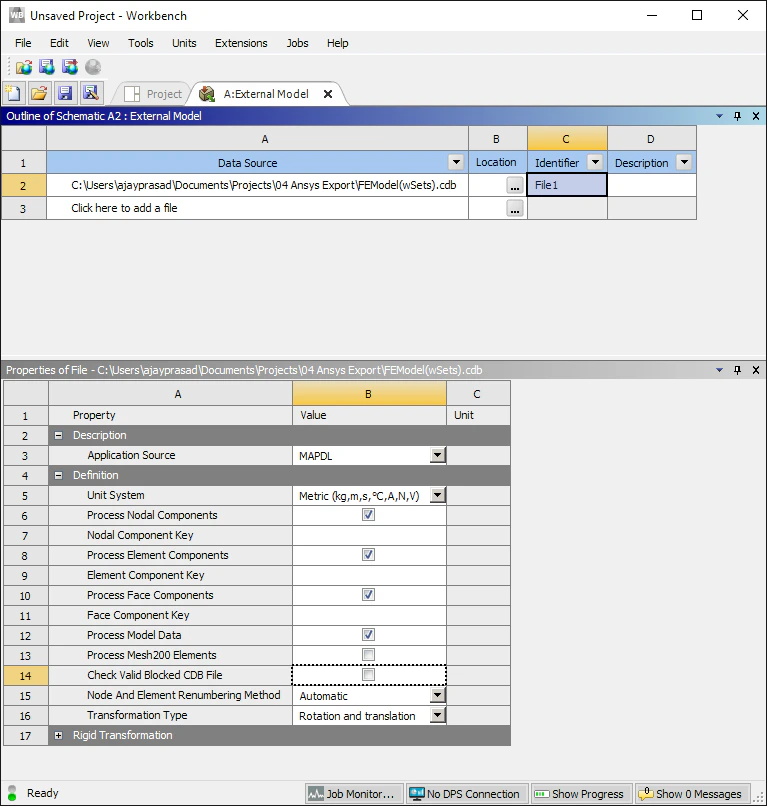Open the Job Monitor
The width and height of the screenshot is (767, 806).
(x=353, y=794)
